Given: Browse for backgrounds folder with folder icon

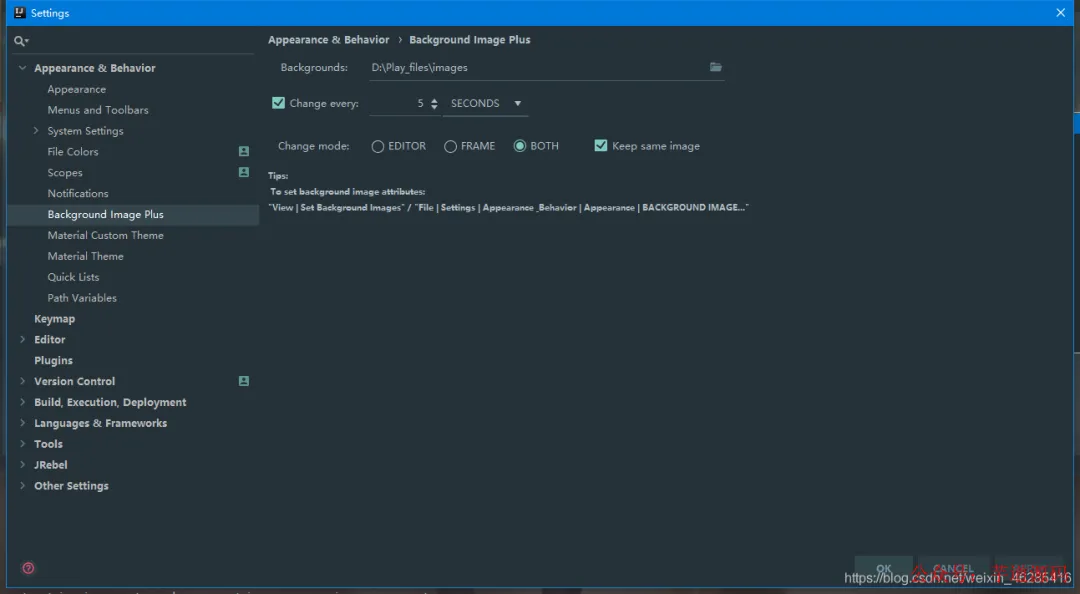Looking at the screenshot, I should [716, 67].
